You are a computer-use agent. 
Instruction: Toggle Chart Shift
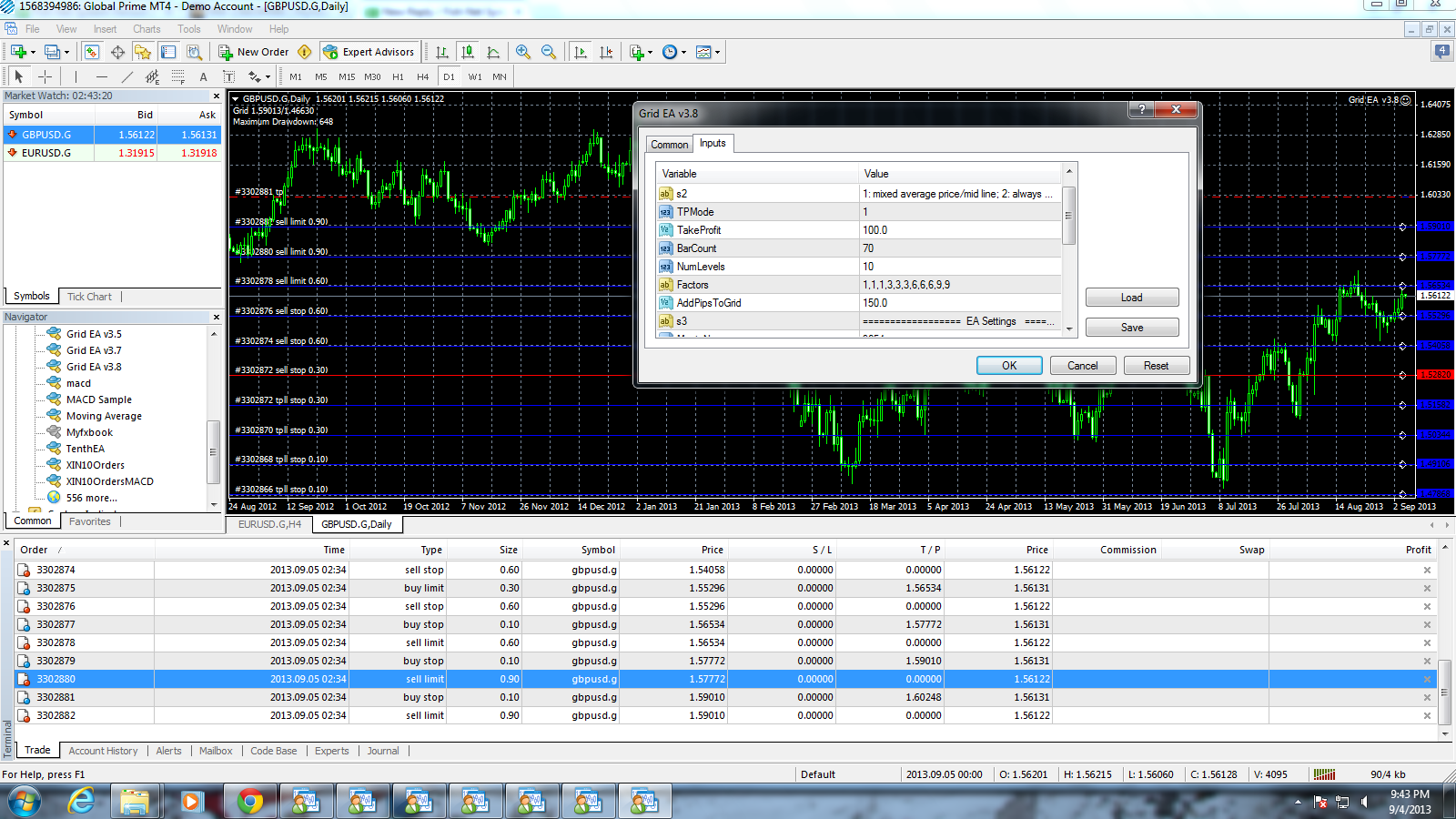pos(606,52)
